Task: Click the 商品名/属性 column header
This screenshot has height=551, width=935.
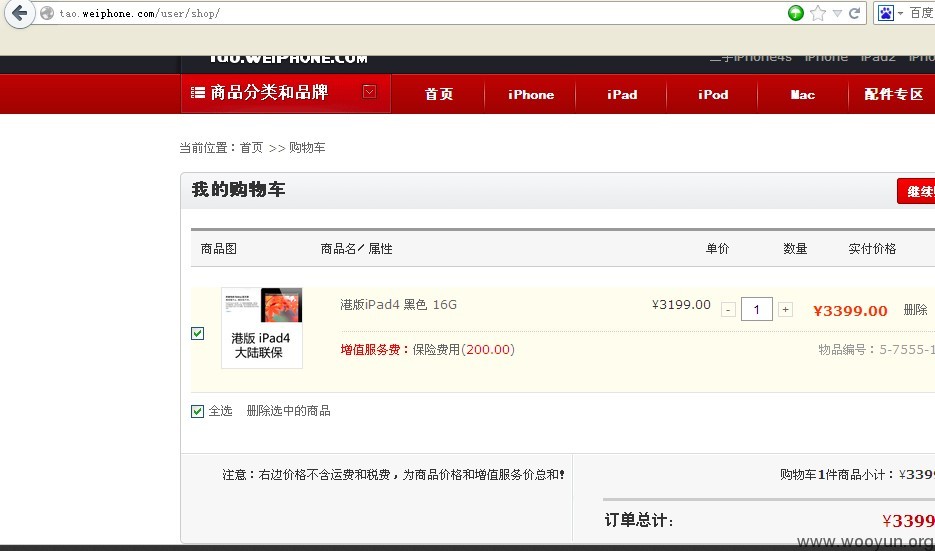Action: click(x=357, y=249)
